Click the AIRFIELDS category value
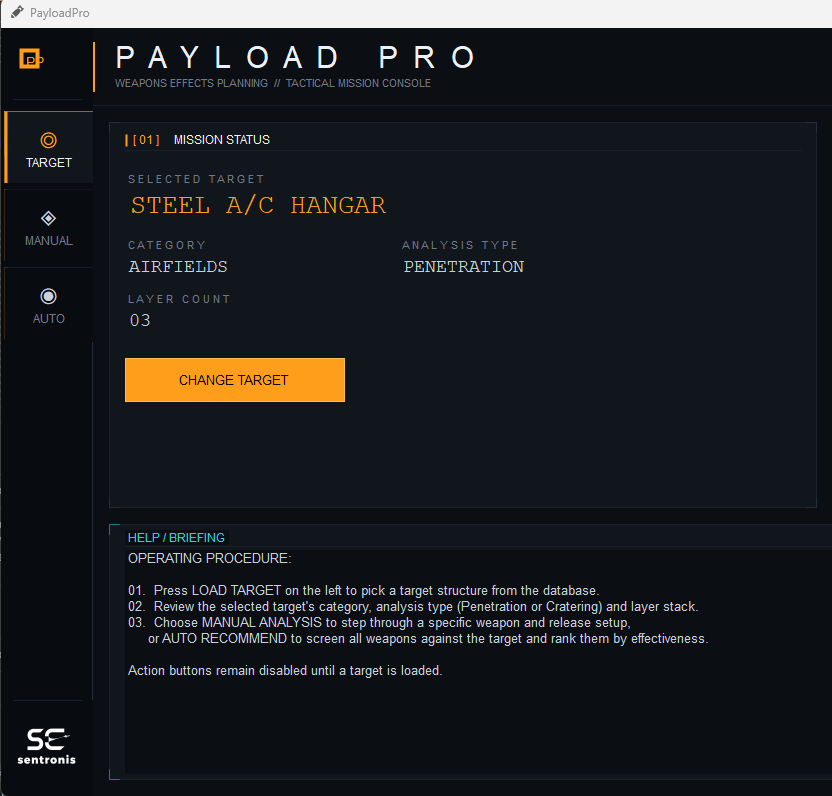Image resolution: width=832 pixels, height=796 pixels. 178,267
